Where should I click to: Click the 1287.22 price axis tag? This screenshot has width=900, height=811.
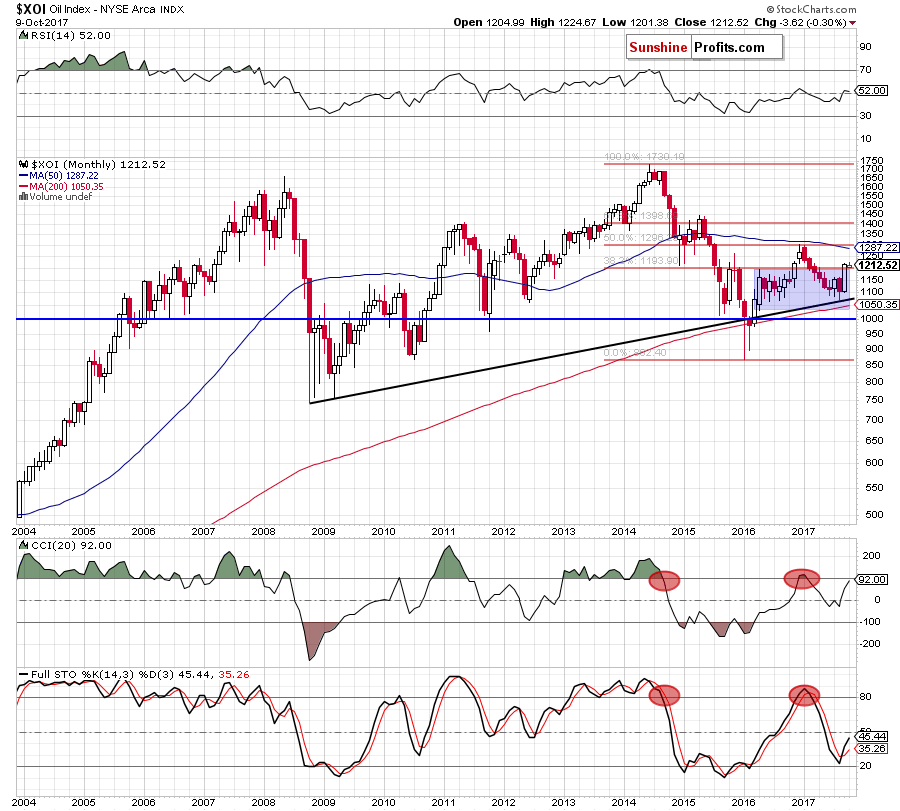pyautogui.click(x=876, y=247)
